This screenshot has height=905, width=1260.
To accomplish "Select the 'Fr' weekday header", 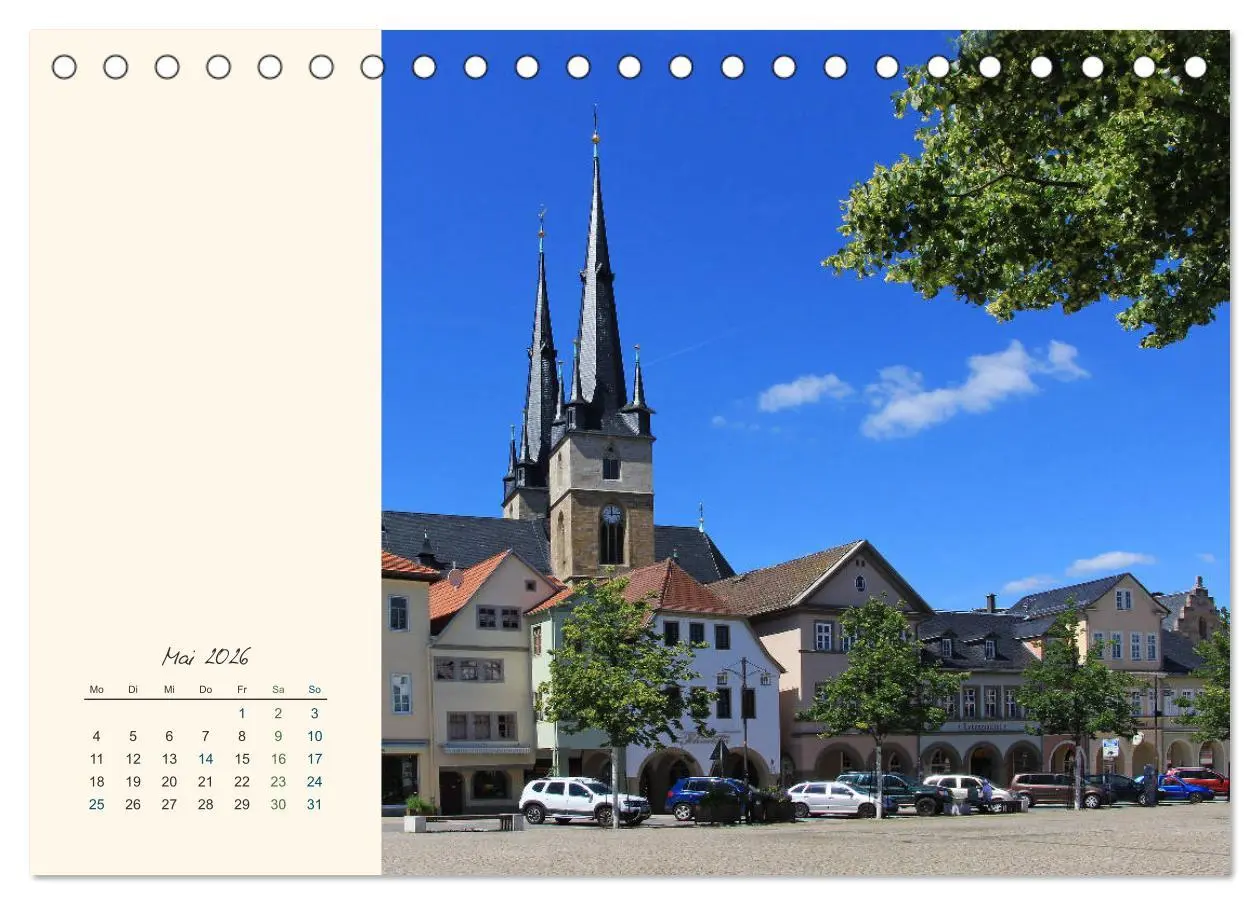I will pos(242,689).
